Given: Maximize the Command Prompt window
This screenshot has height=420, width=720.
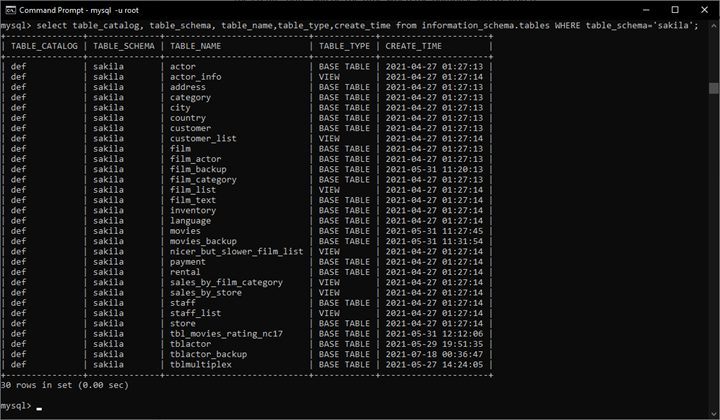Looking at the screenshot, I should pyautogui.click(x=675, y=10).
